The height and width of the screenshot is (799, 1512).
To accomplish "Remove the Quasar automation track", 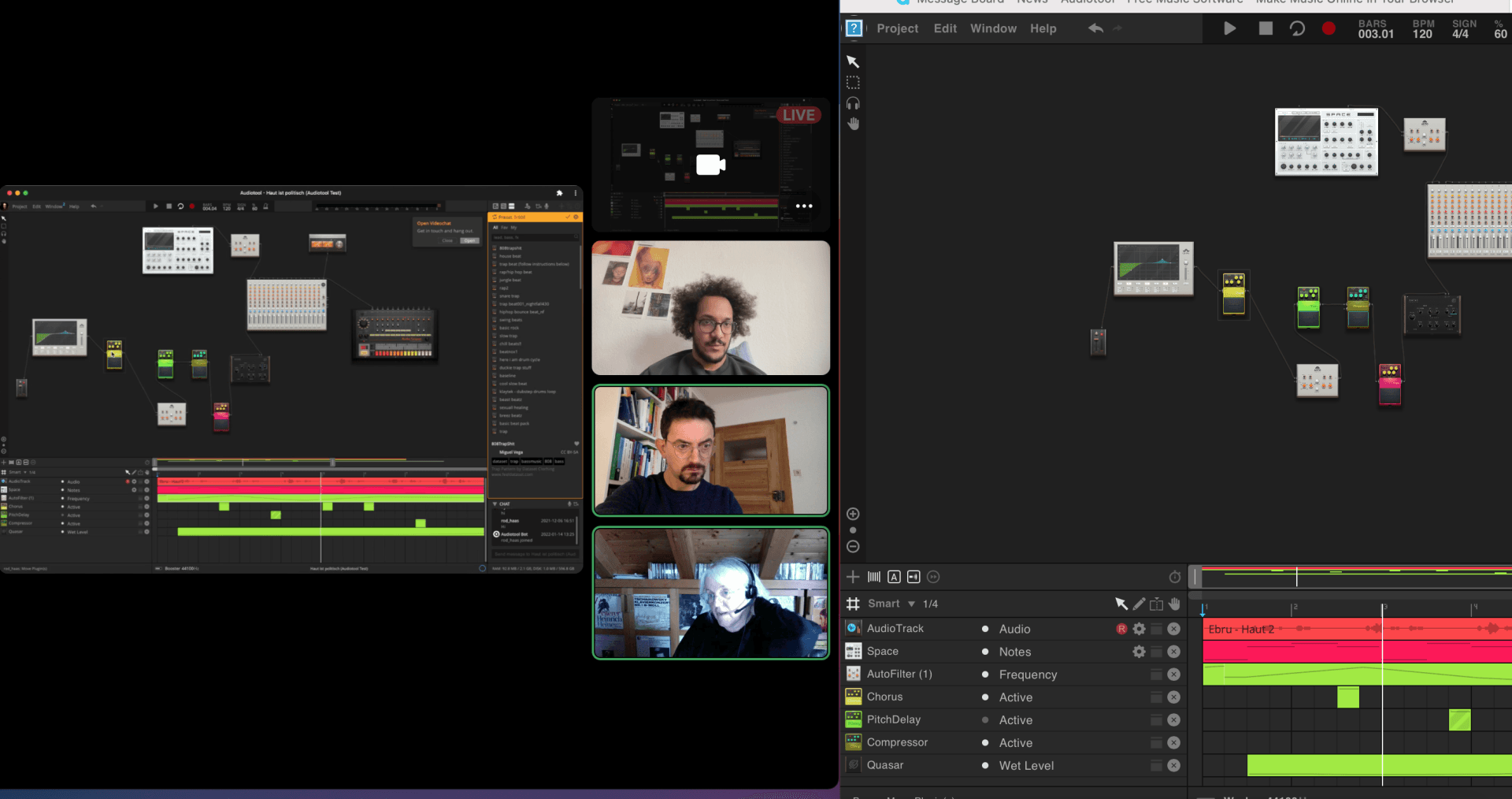I will (x=1173, y=765).
